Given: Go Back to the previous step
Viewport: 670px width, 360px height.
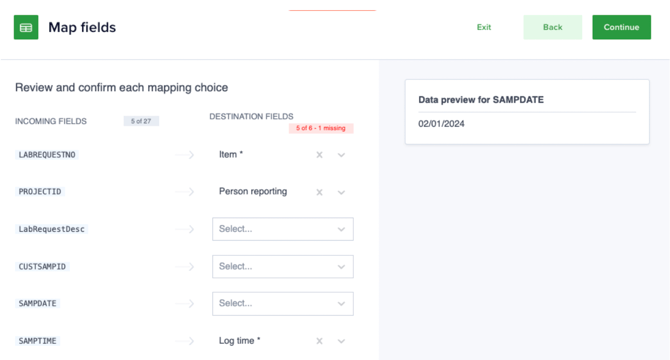Looking at the screenshot, I should pyautogui.click(x=552, y=27).
